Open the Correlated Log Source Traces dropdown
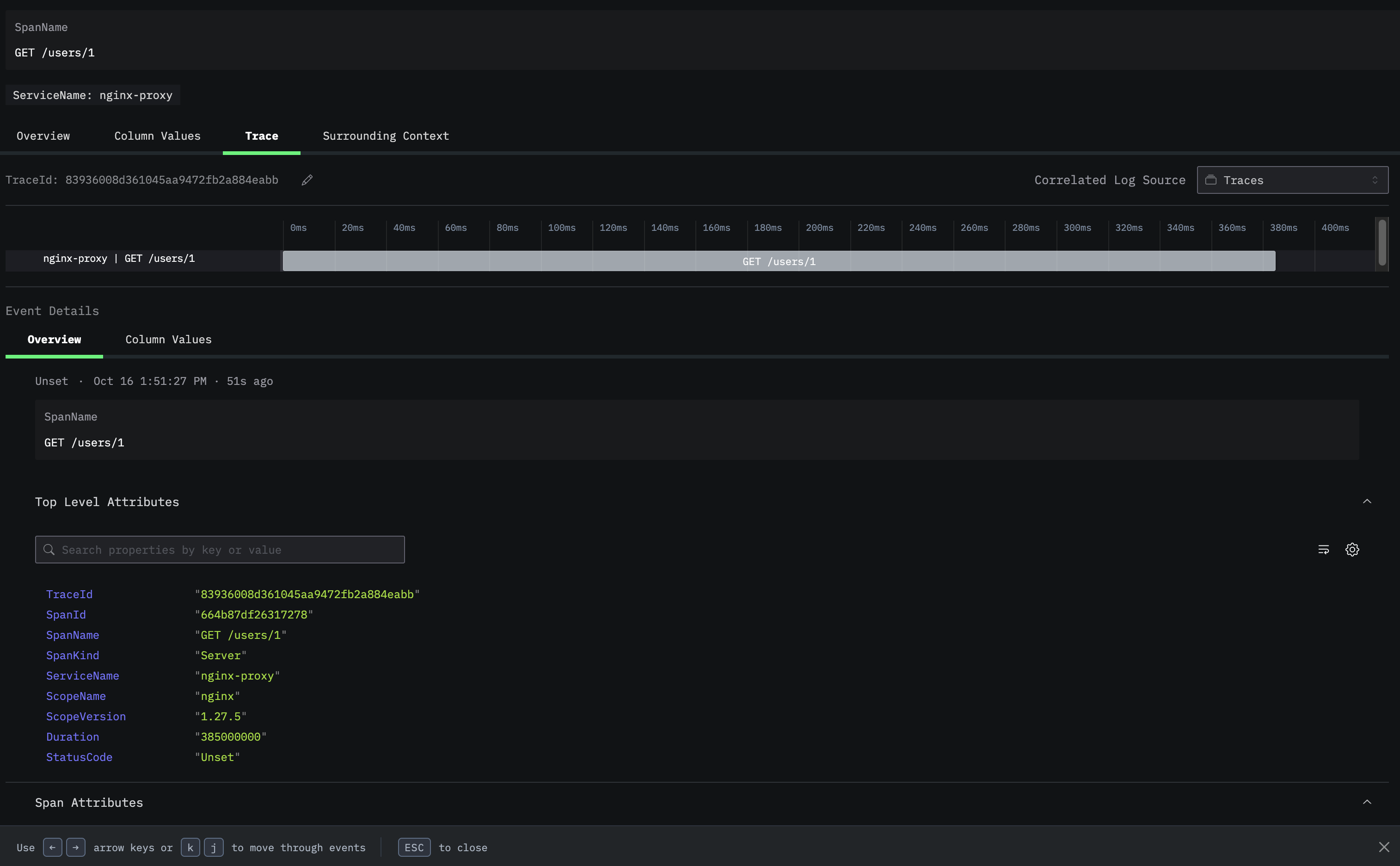This screenshot has width=1400, height=866. coord(1292,180)
